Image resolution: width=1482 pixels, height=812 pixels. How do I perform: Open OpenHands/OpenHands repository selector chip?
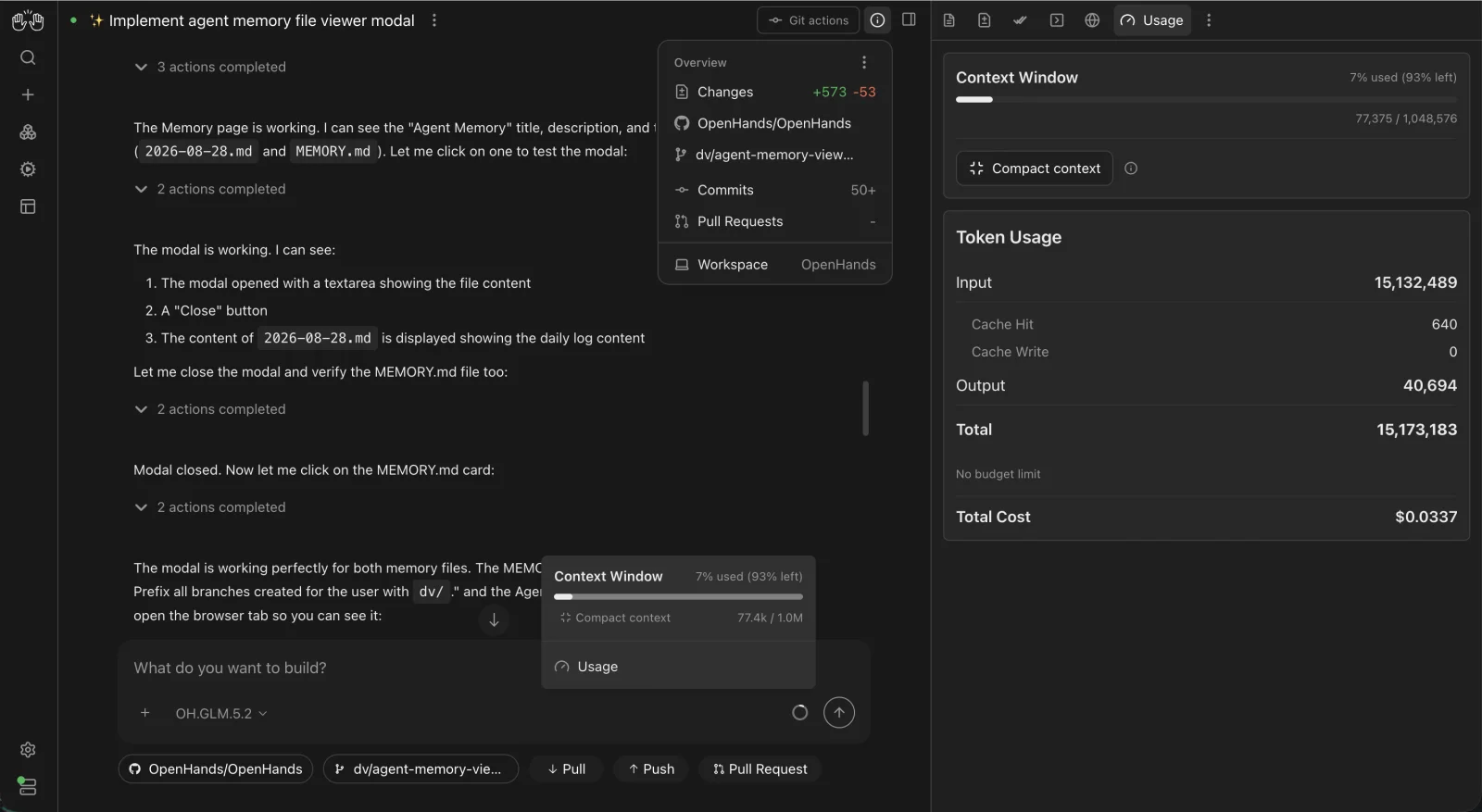click(x=216, y=769)
